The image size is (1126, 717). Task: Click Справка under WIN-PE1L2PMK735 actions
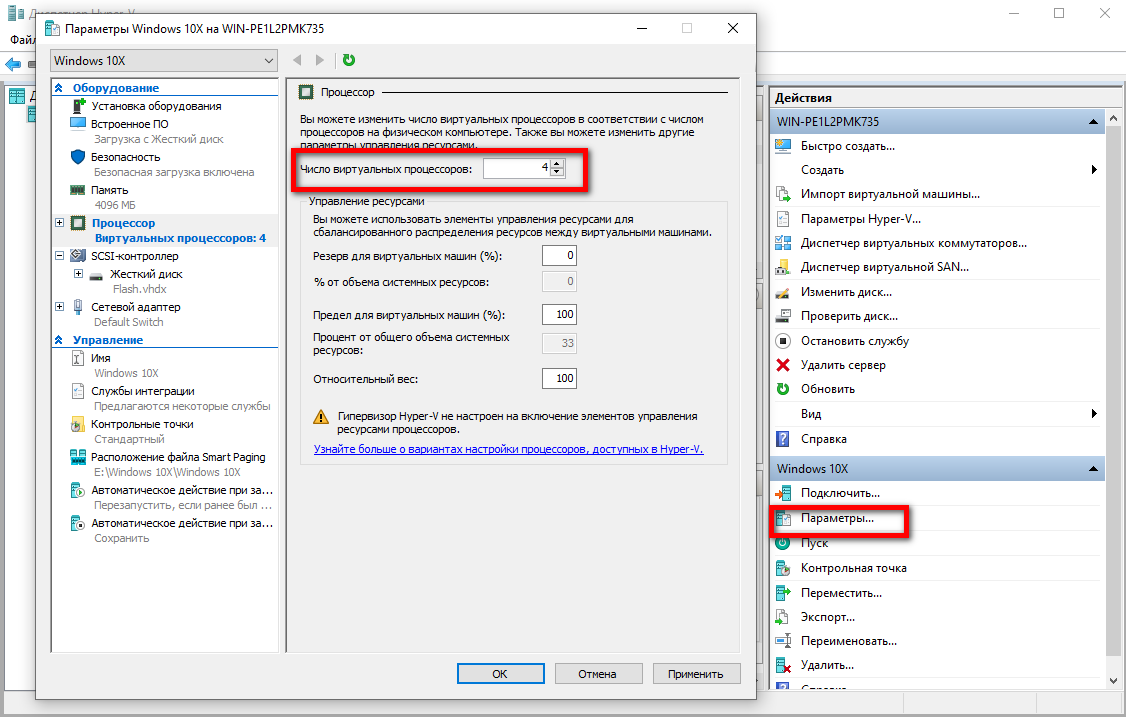823,439
